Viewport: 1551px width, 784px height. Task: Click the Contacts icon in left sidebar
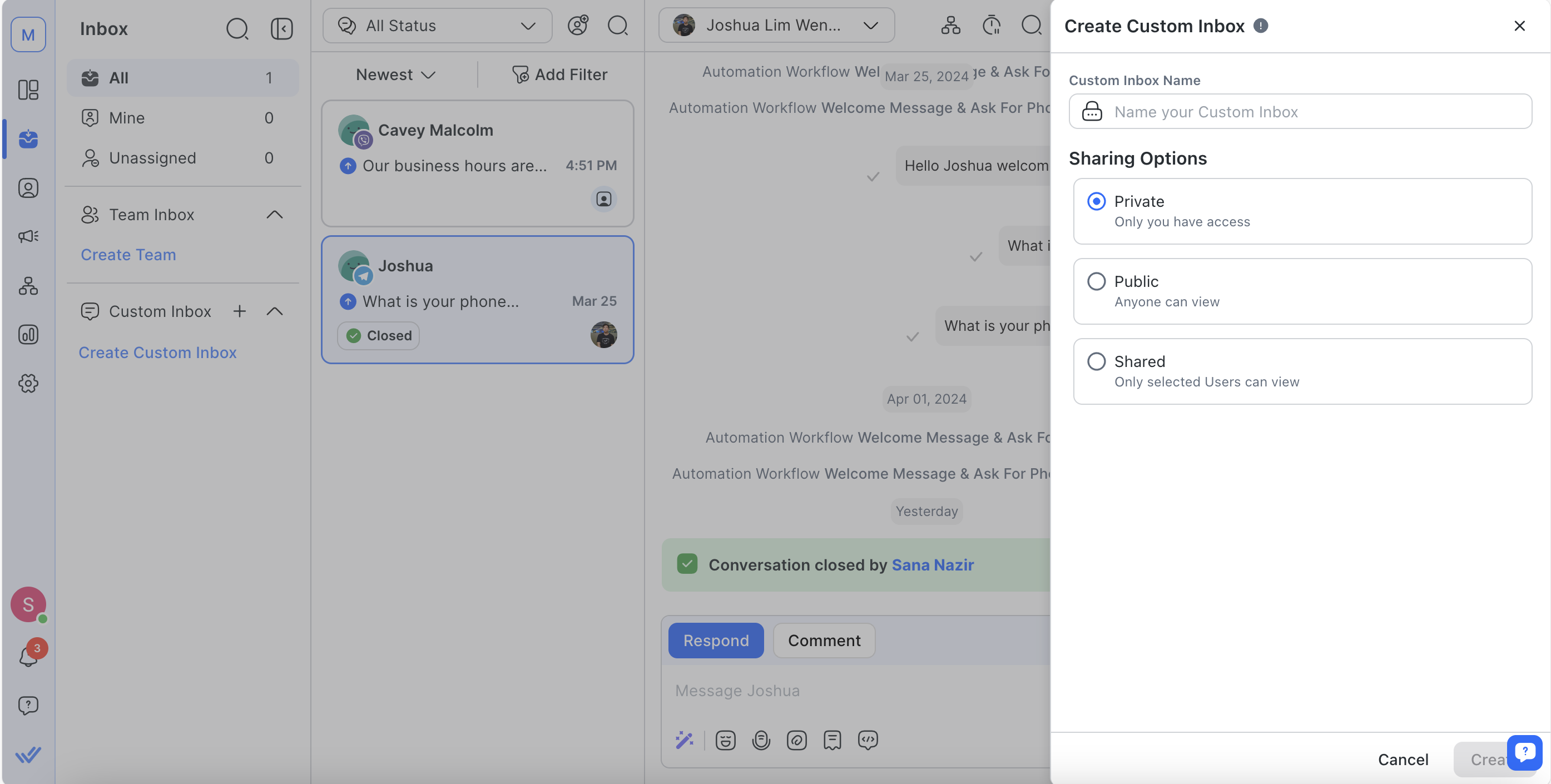coord(28,188)
